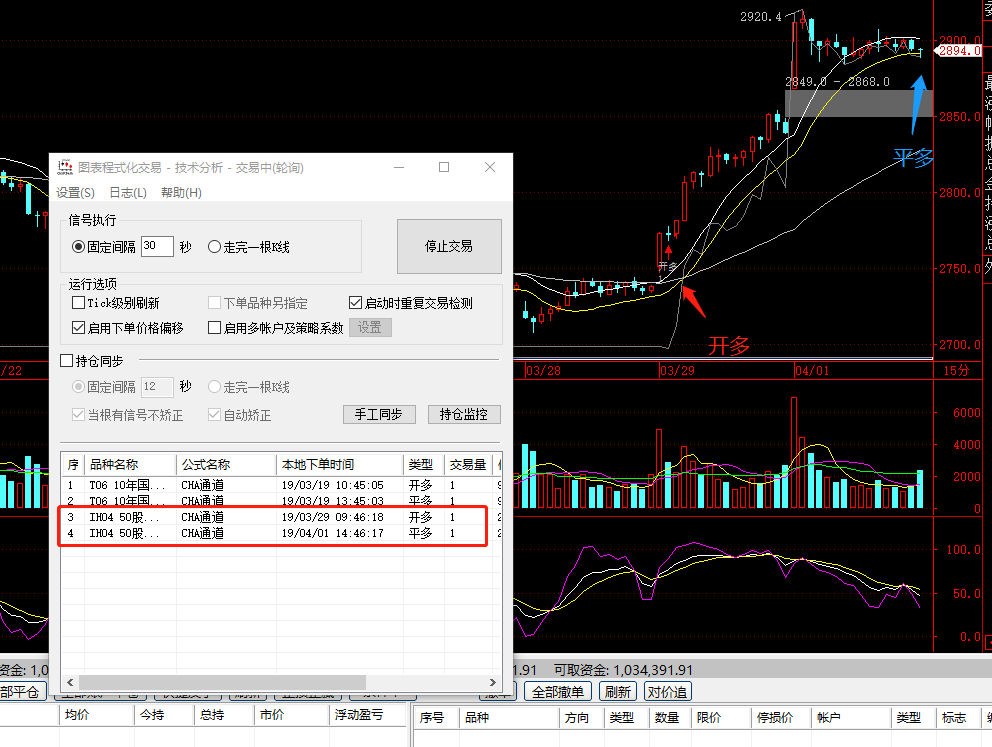Select order row with time 19/03/19 10:45:05
Screen dimensions: 992x747
[282, 485]
